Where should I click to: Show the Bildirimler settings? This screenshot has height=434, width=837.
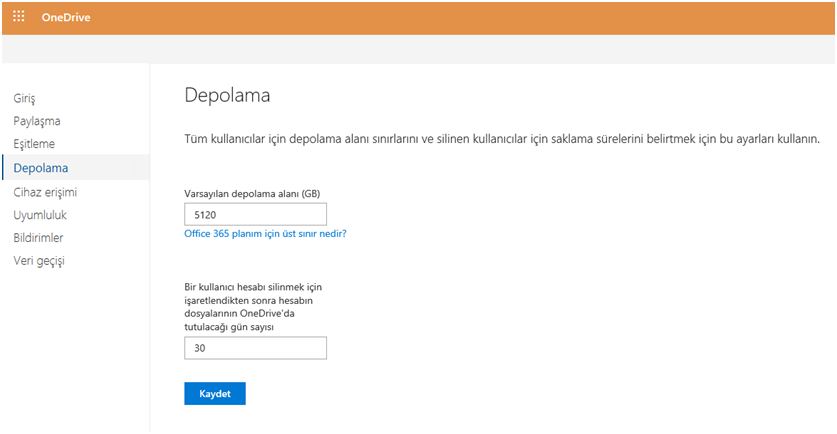pos(40,238)
